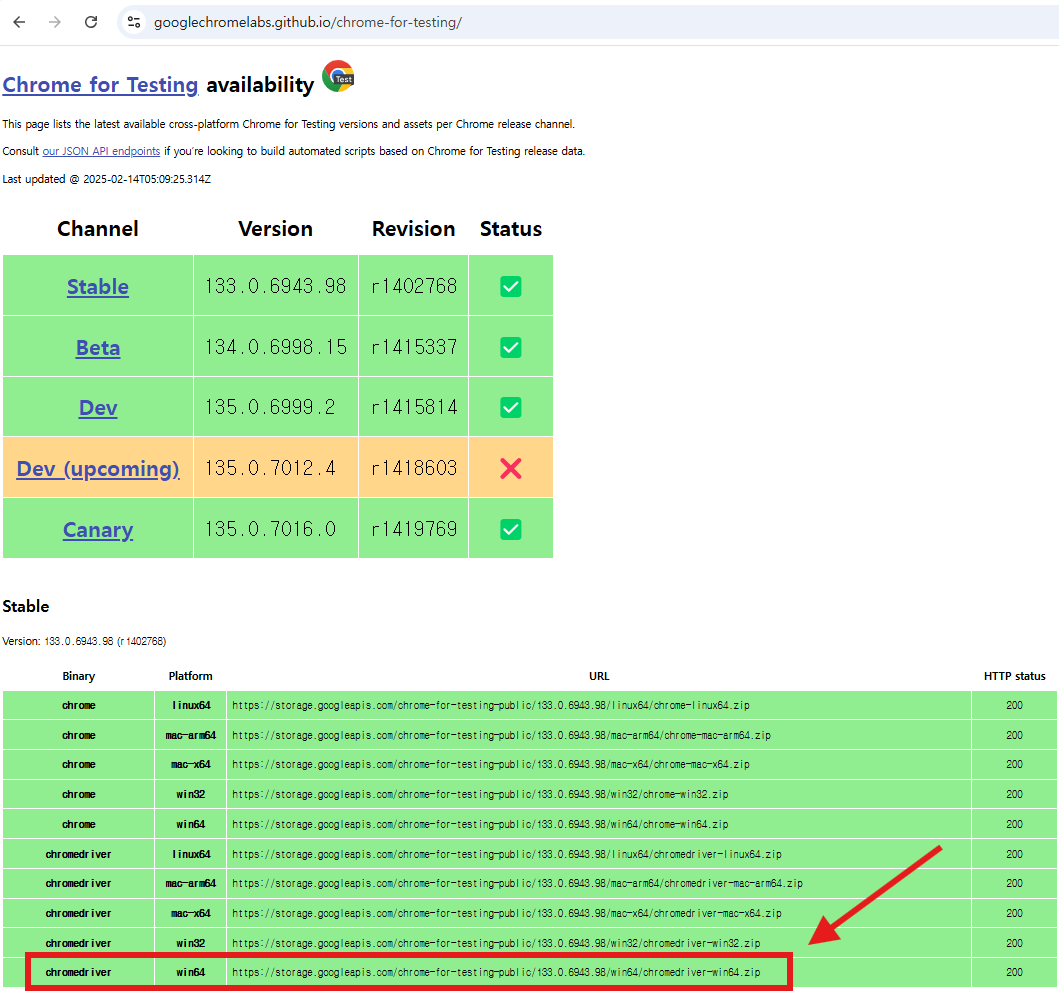
Task: Click the chromedriver-win32.zip URL
Action: [x=496, y=943]
